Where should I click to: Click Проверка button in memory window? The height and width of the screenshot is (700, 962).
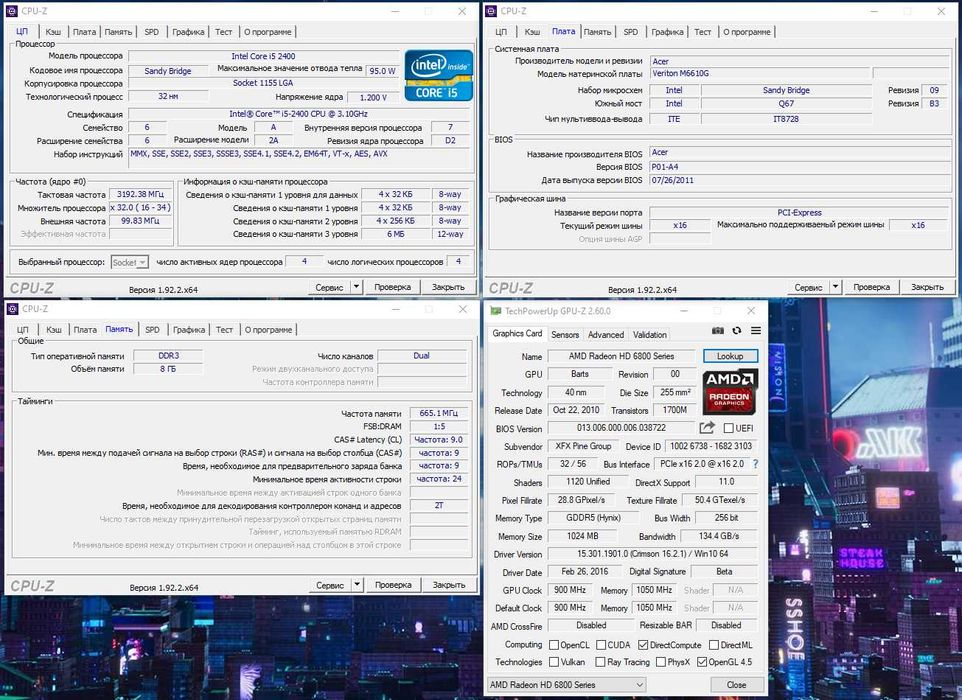393,585
